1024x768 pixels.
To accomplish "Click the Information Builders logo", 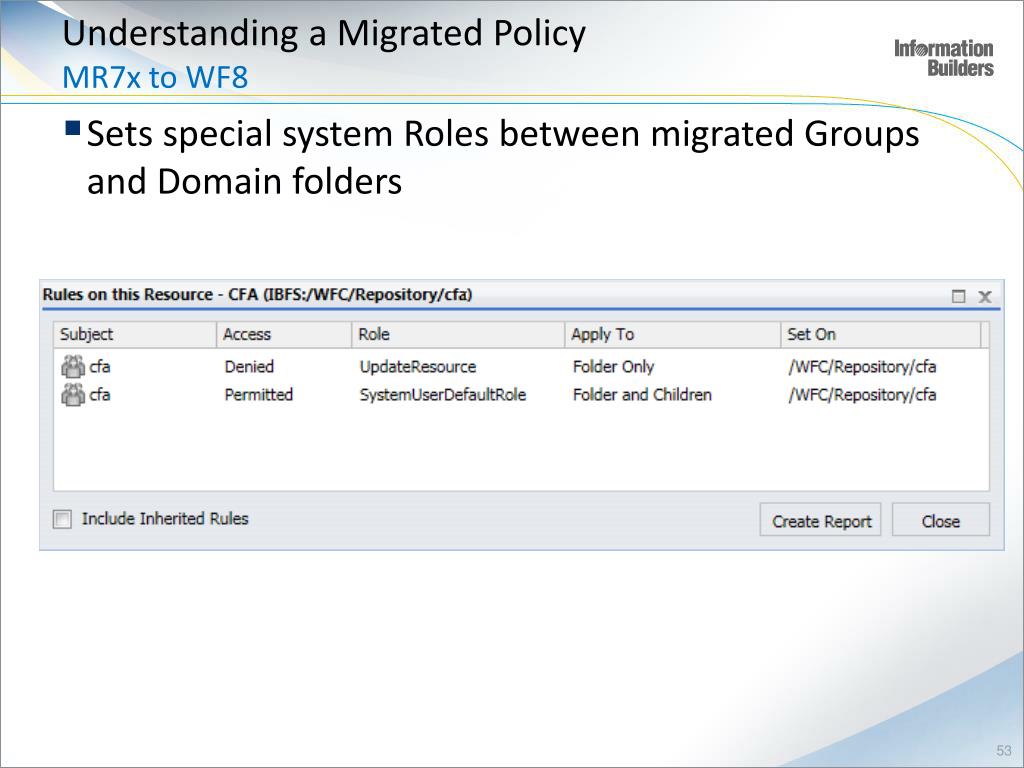I will click(x=944, y=58).
